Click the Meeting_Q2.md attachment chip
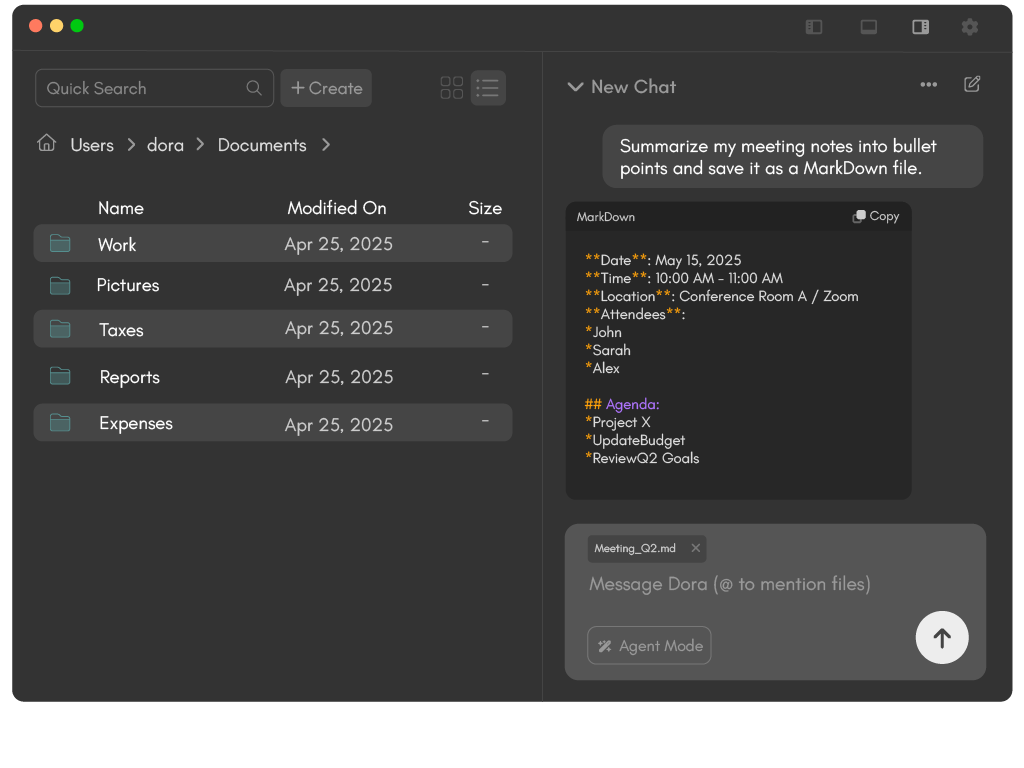This screenshot has width=1024, height=768. click(x=647, y=549)
